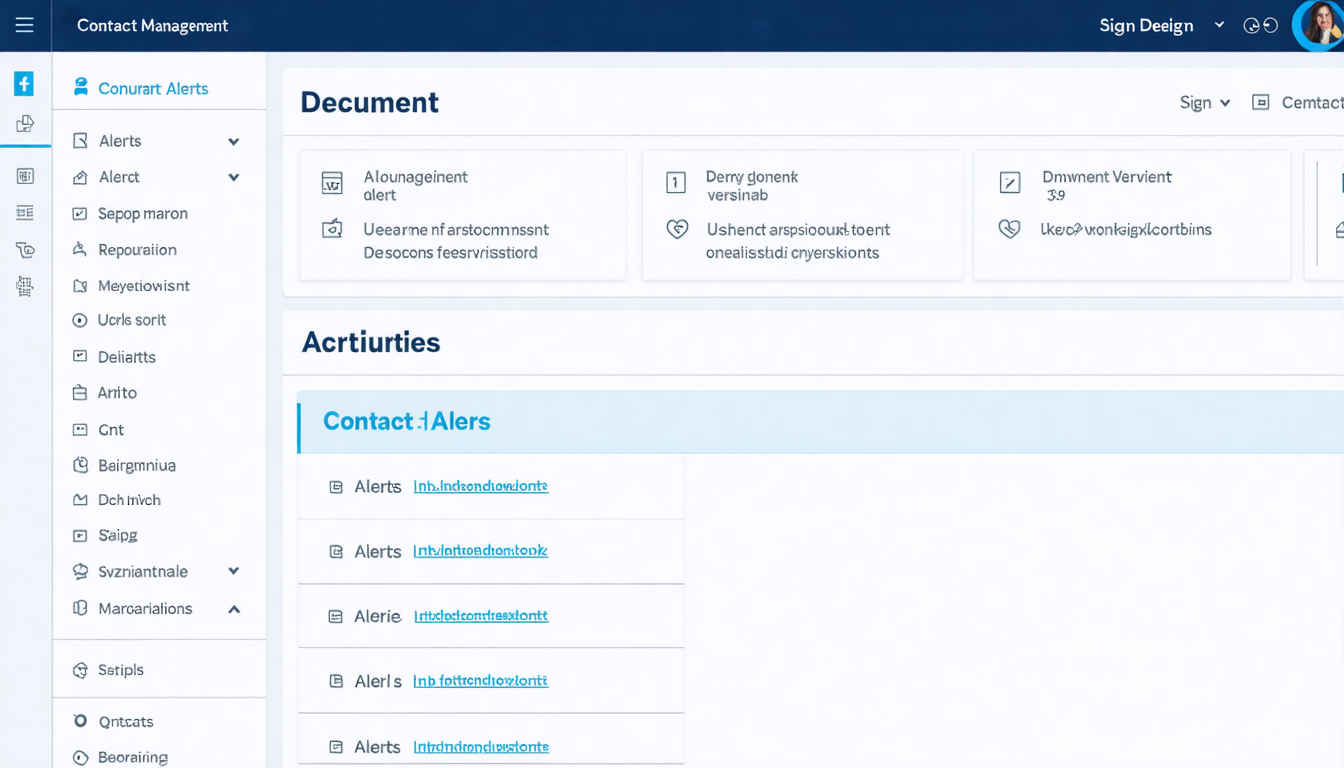The height and width of the screenshot is (768, 1344).
Task: Open Qntcats in sidebar
Action: 126,721
